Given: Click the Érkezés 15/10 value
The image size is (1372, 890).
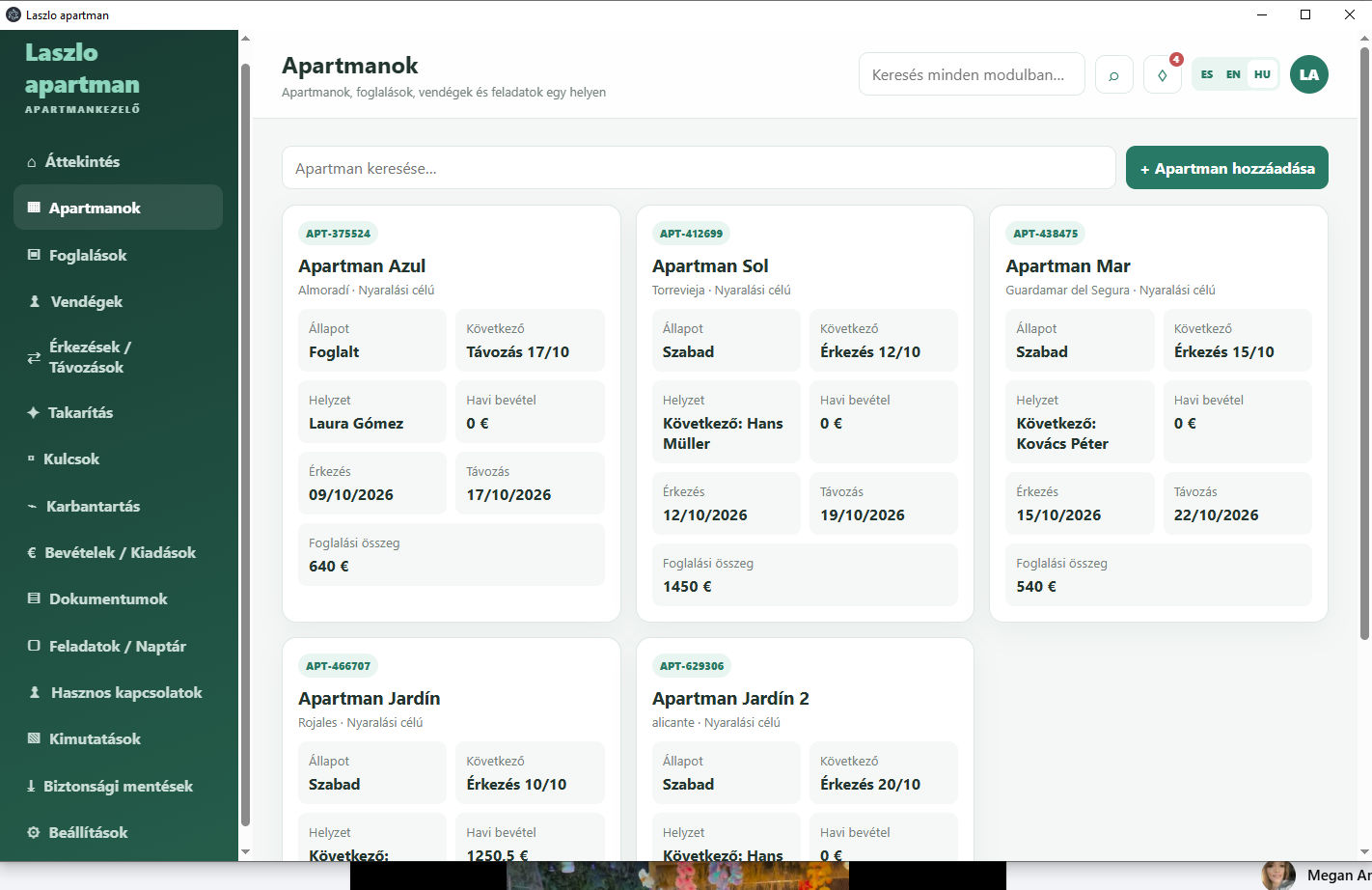Looking at the screenshot, I should [1224, 352].
